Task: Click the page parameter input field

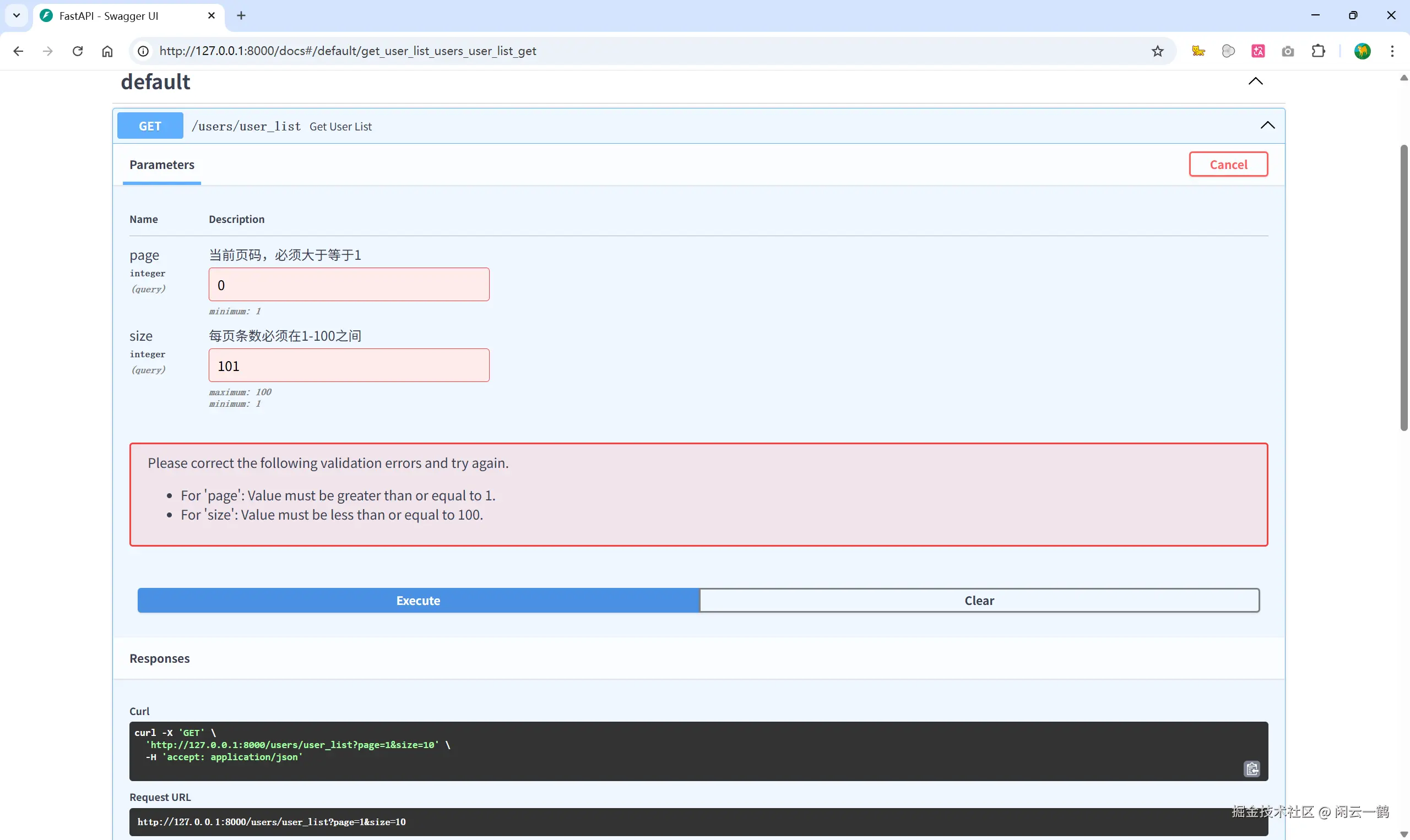Action: (x=349, y=285)
